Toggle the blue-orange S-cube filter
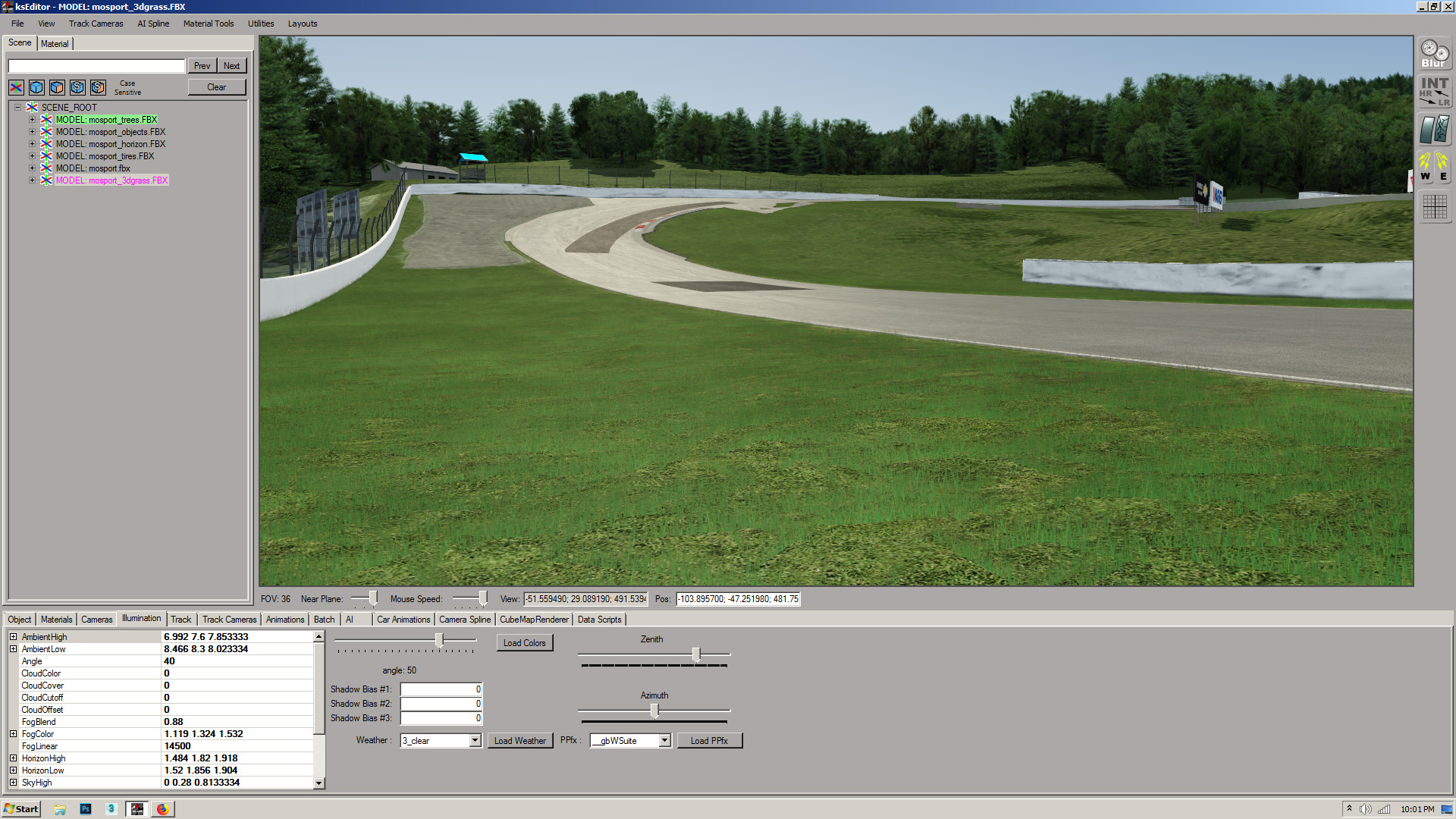Viewport: 1456px width, 819px height. (98, 87)
